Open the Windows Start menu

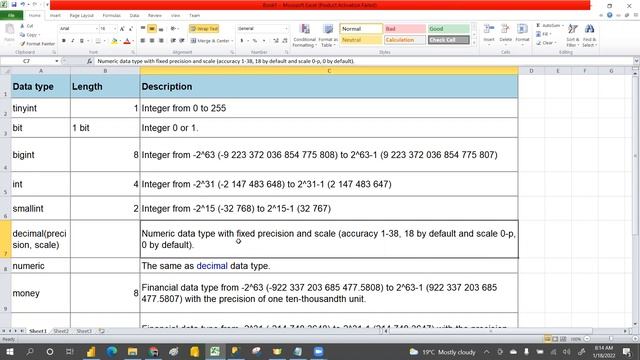click(9, 351)
